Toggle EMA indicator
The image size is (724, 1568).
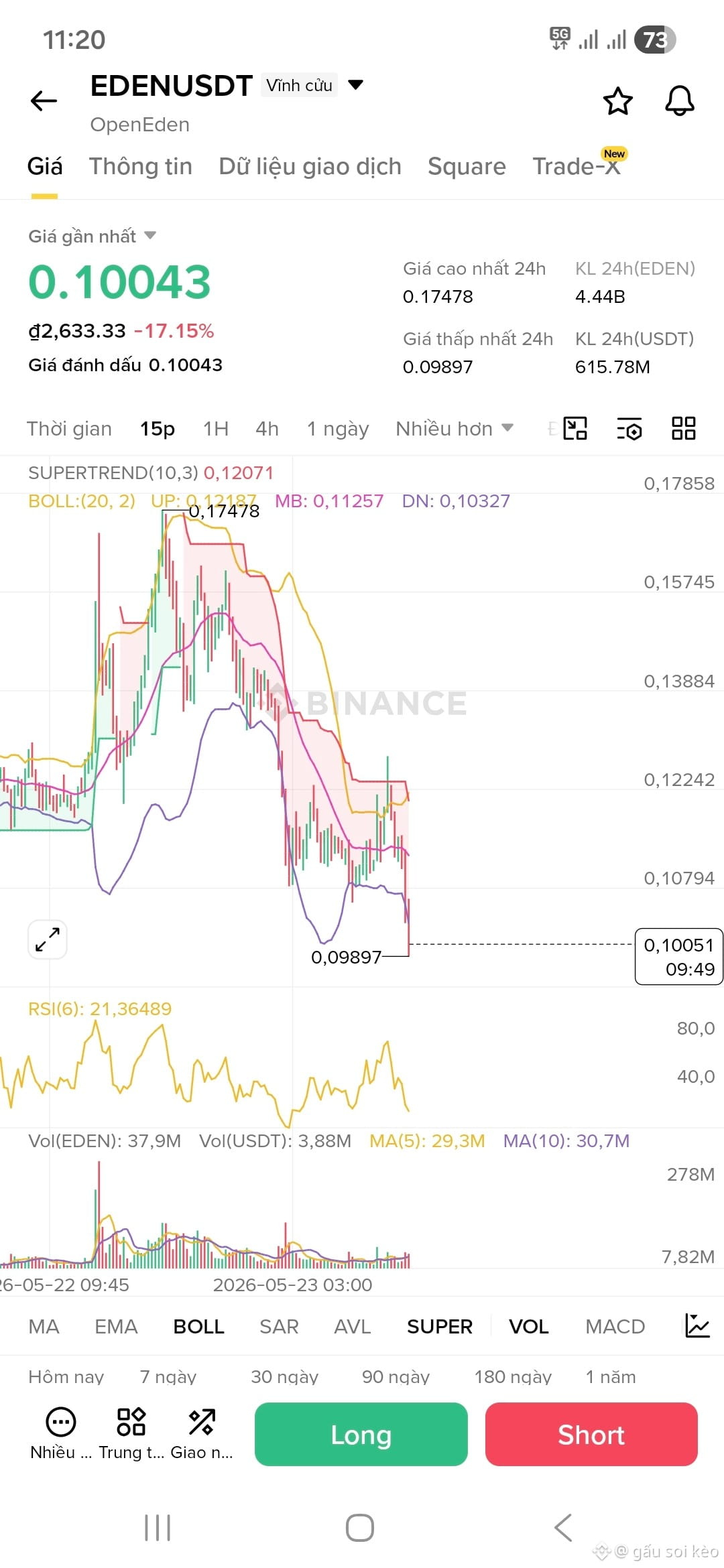point(116,1326)
